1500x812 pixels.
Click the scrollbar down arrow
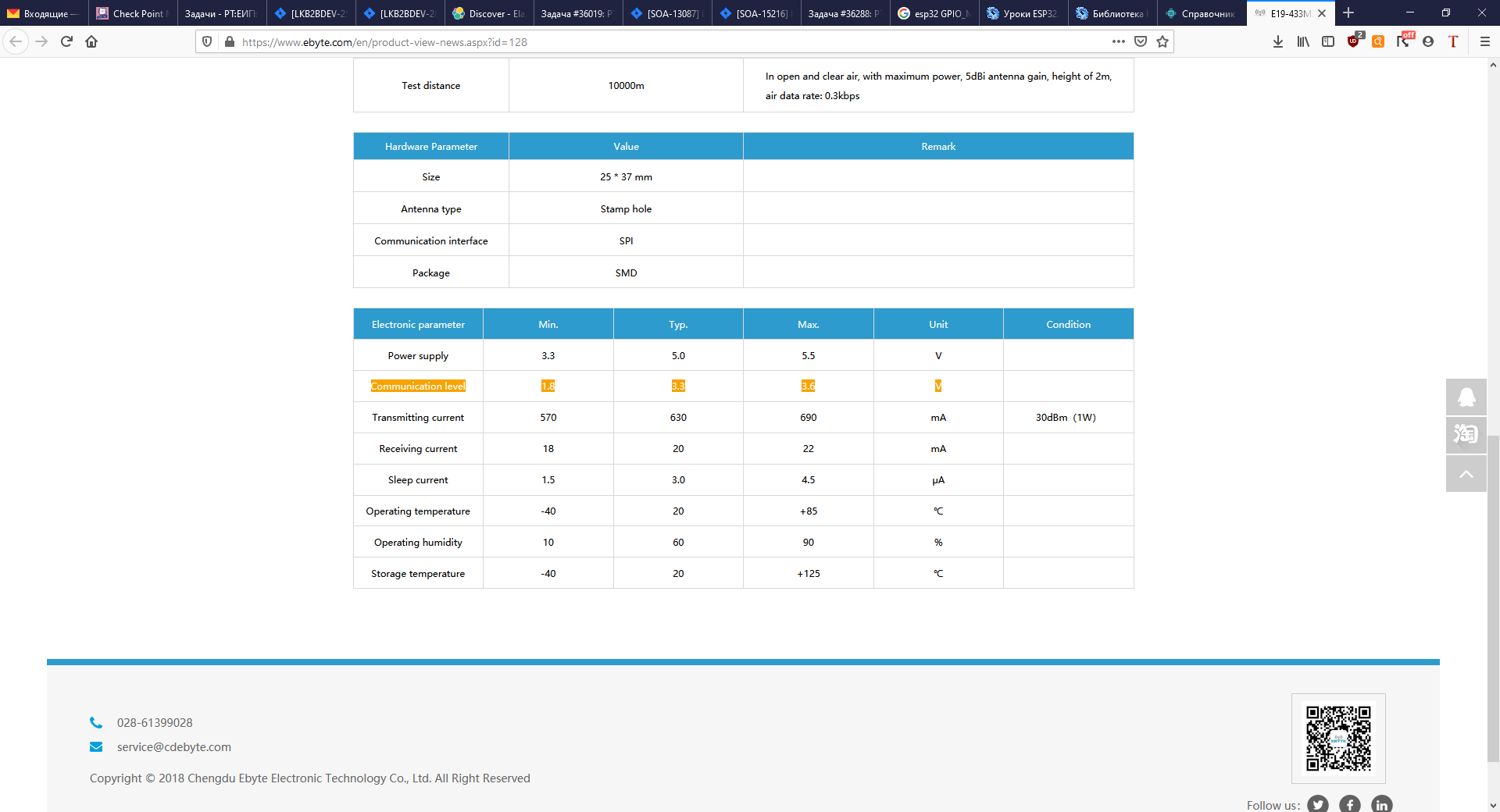1494,805
